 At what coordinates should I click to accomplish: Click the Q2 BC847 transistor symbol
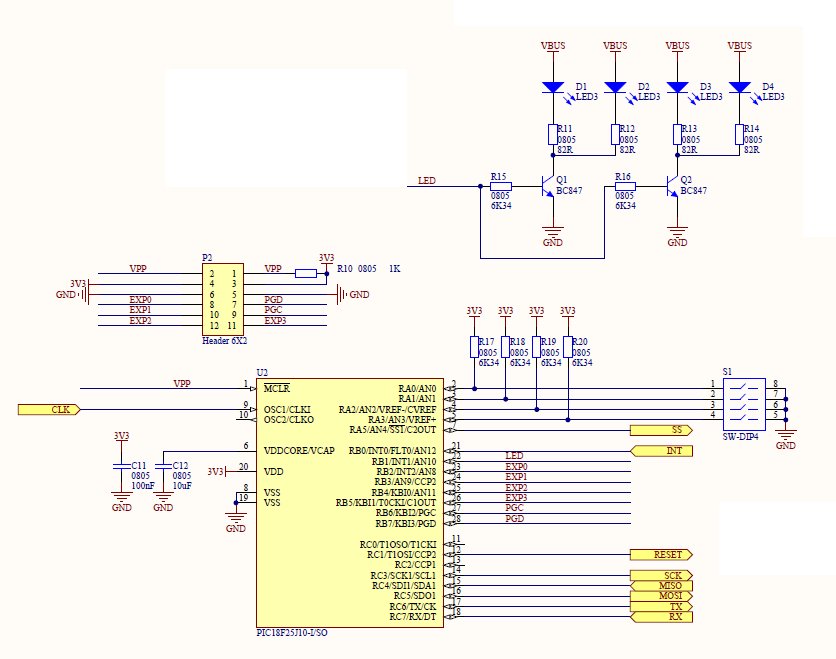pos(673,187)
